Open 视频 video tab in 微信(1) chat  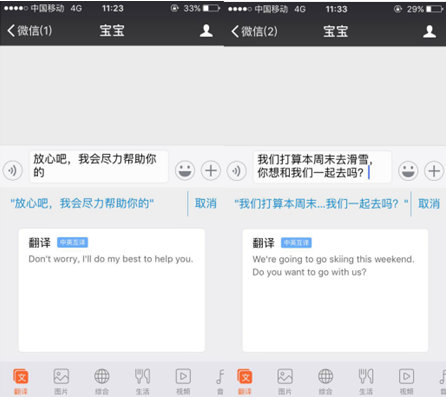[x=183, y=381]
